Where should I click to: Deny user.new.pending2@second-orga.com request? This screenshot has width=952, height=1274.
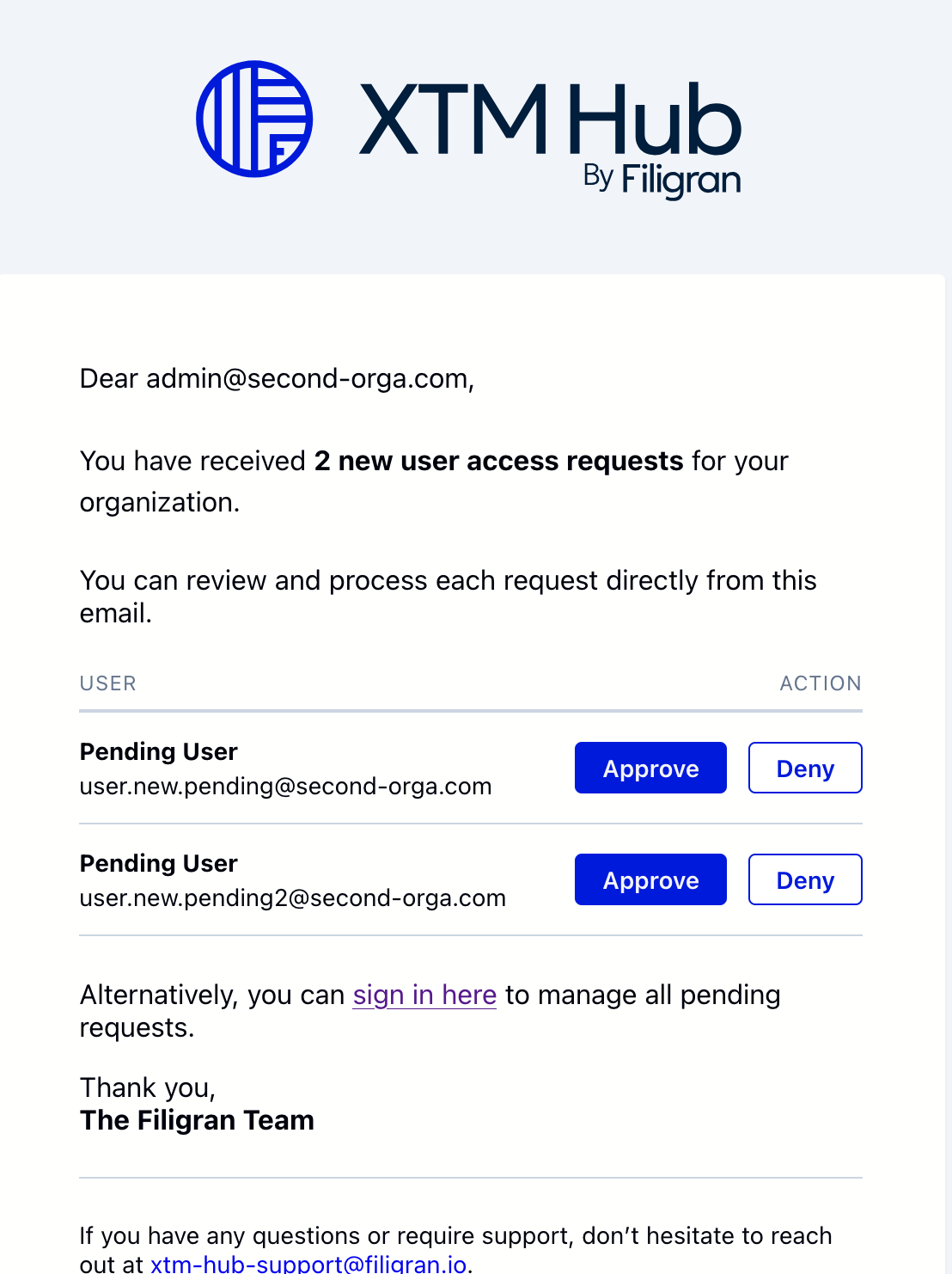click(805, 879)
